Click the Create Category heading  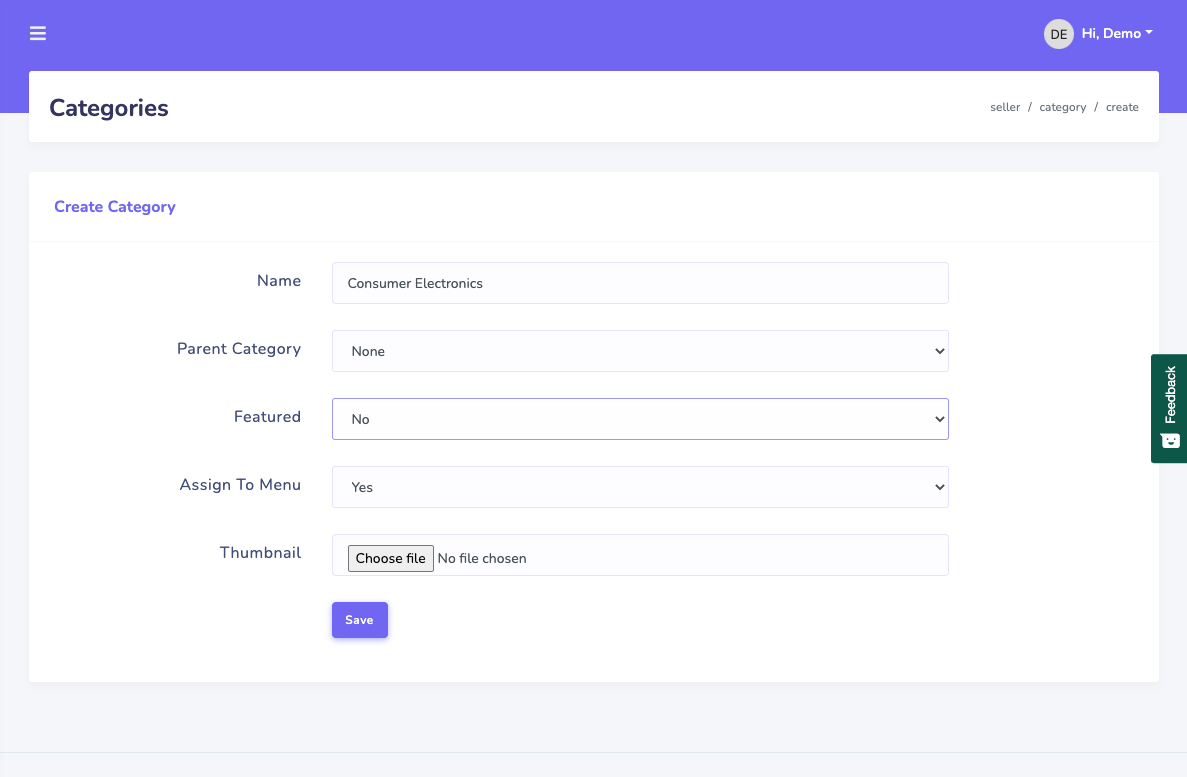[x=115, y=207]
